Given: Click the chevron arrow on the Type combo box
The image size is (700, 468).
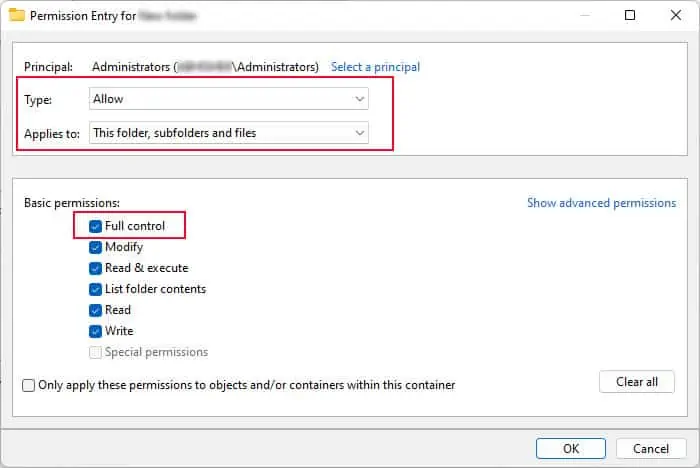Looking at the screenshot, I should point(359,99).
